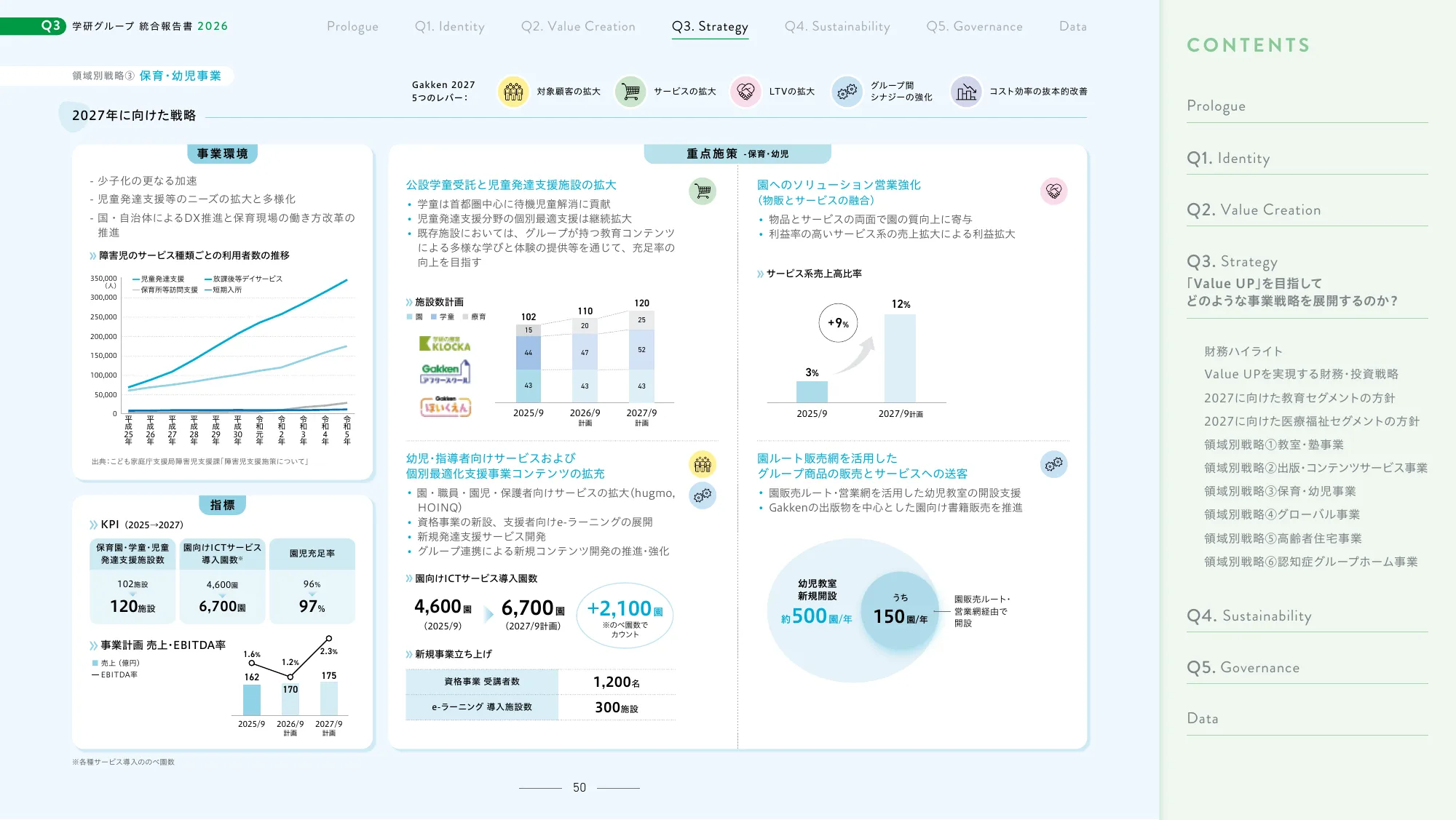Click the 事業環境 section header

(x=223, y=154)
